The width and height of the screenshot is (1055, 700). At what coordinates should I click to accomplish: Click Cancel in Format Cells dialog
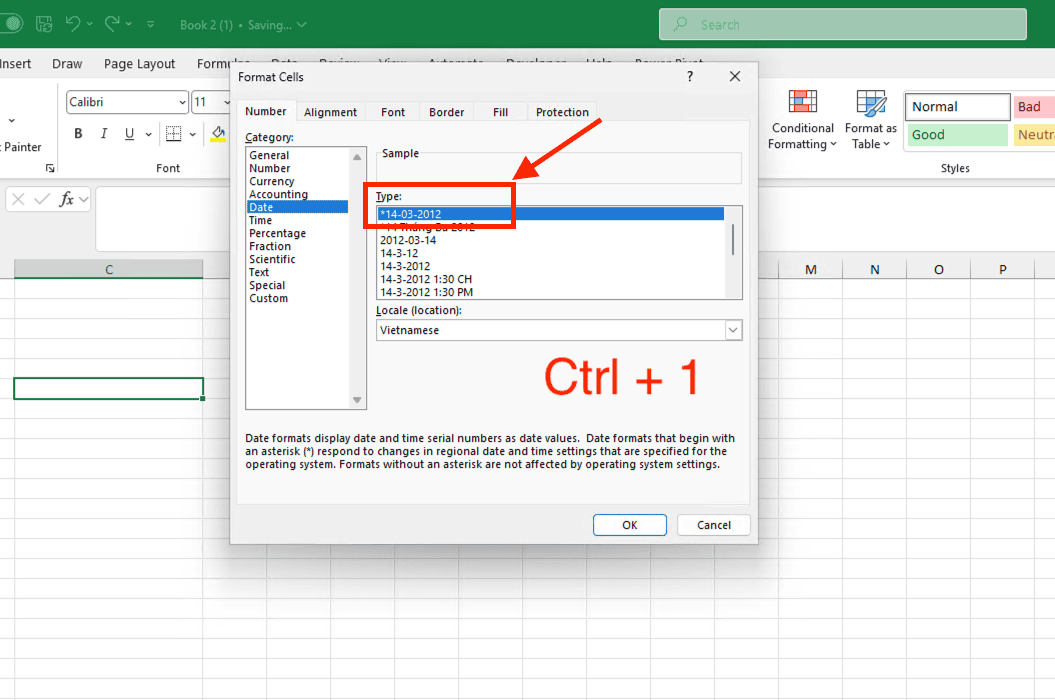[714, 525]
